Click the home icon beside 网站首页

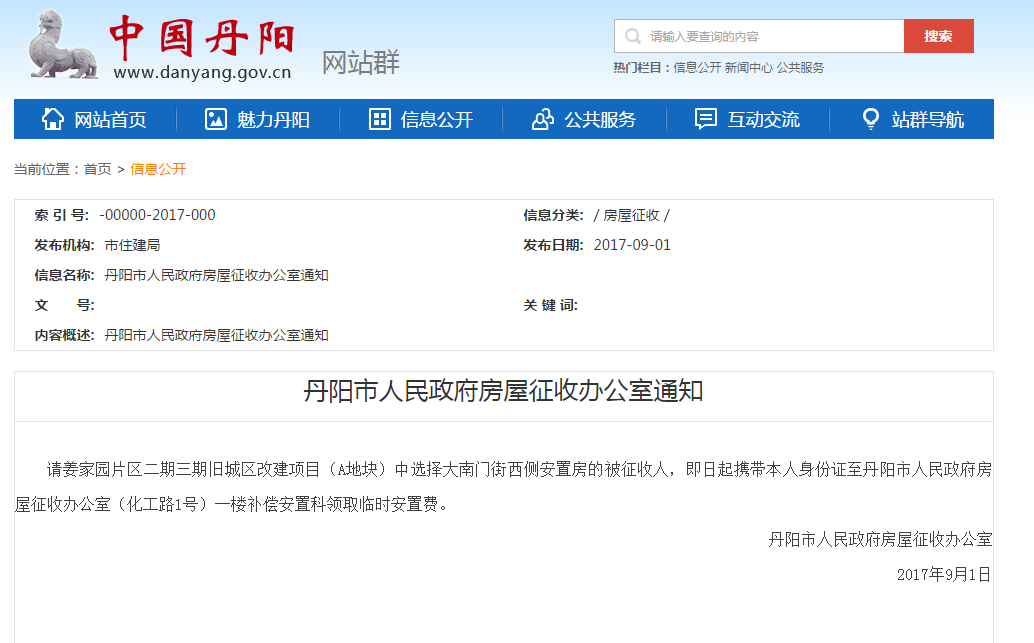(53, 119)
